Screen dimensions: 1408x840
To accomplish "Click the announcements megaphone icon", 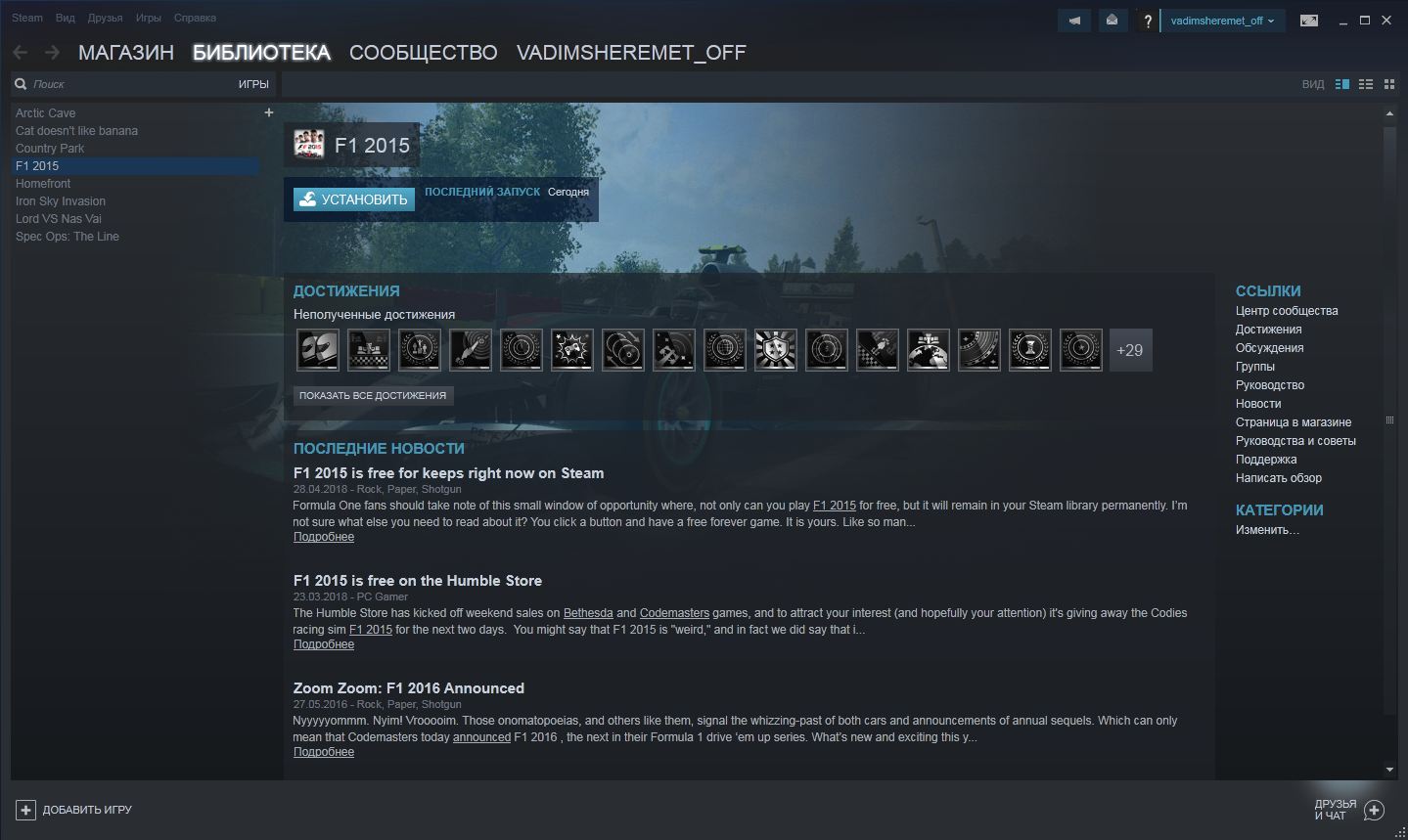I will pyautogui.click(x=1074, y=21).
